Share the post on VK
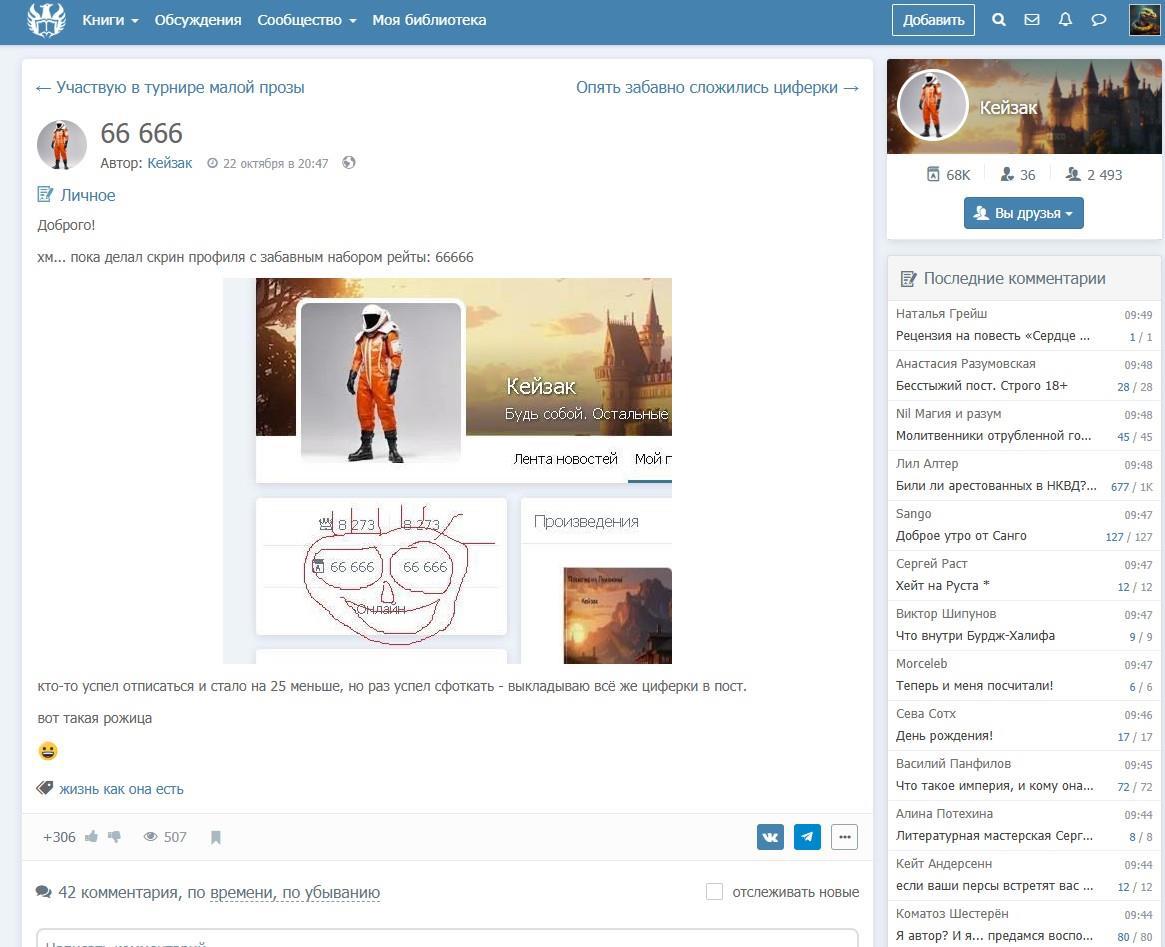 point(770,837)
